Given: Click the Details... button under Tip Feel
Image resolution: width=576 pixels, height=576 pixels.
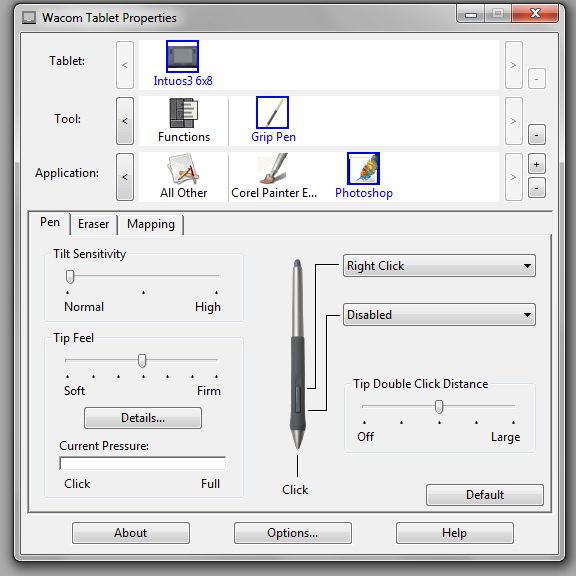Looking at the screenshot, I should click(143, 418).
